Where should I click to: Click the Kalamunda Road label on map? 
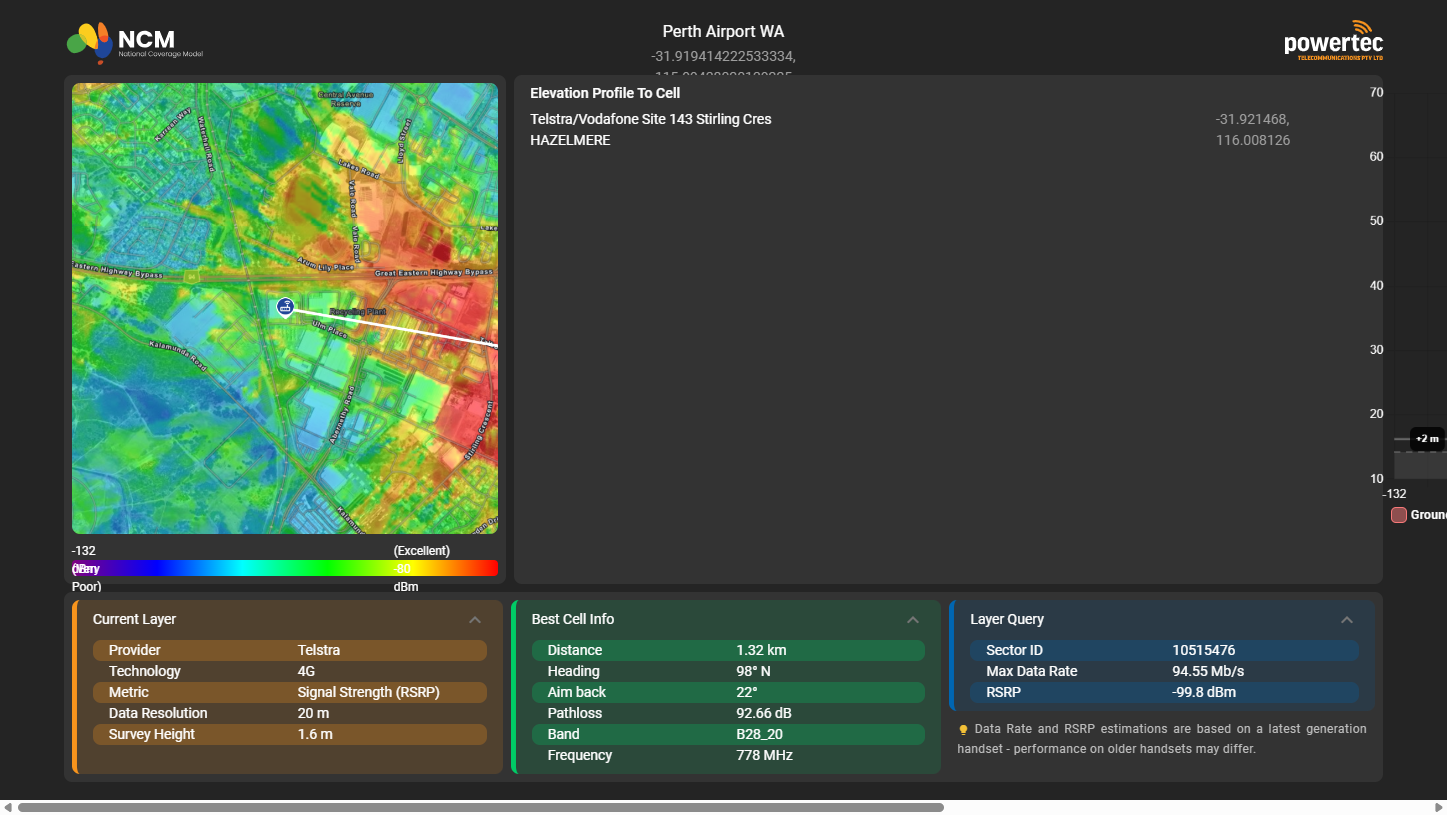179,357
